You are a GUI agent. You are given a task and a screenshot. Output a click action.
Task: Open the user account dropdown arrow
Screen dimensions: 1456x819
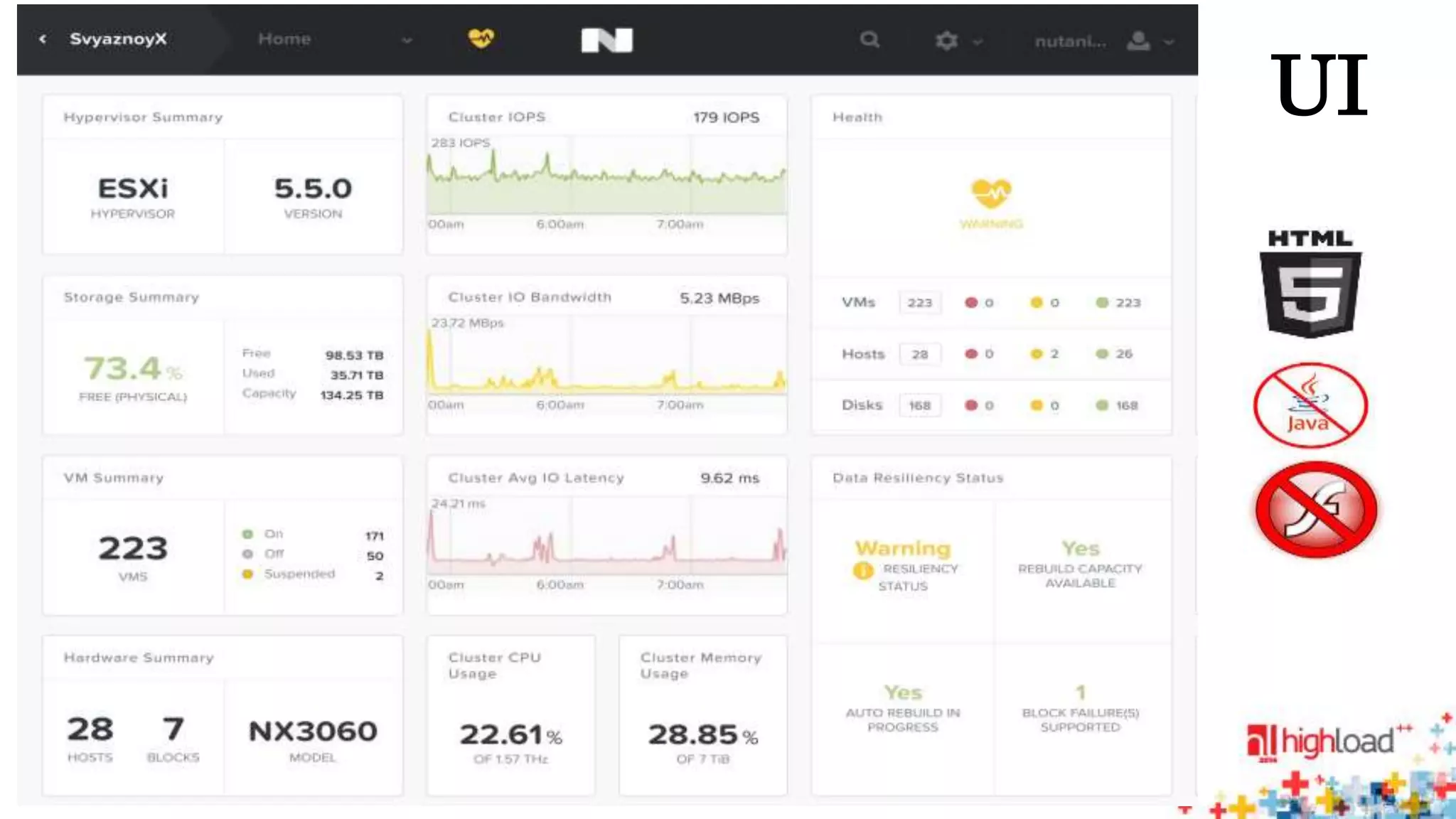click(x=1169, y=42)
